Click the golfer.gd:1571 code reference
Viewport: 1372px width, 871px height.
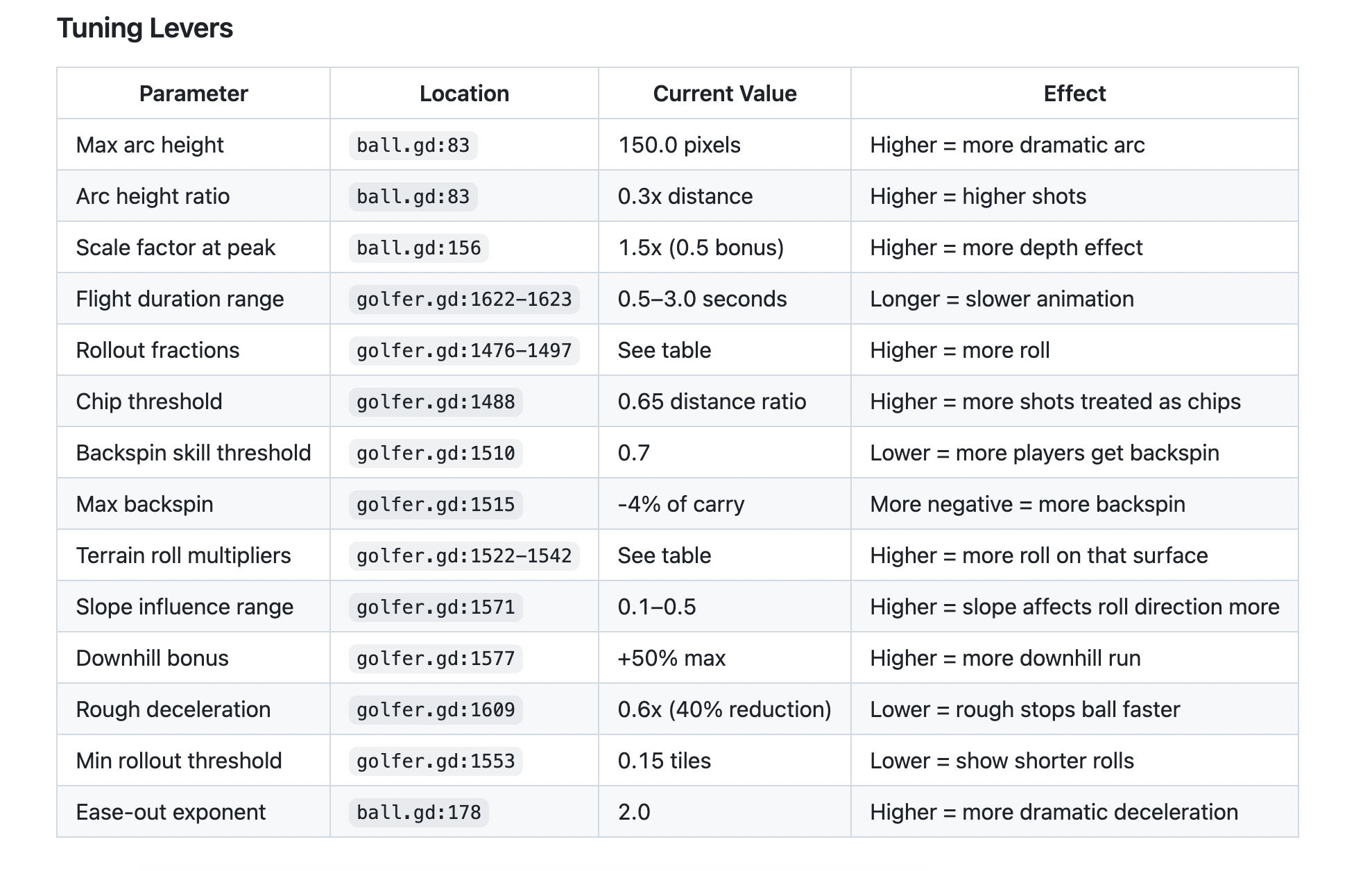click(x=436, y=607)
